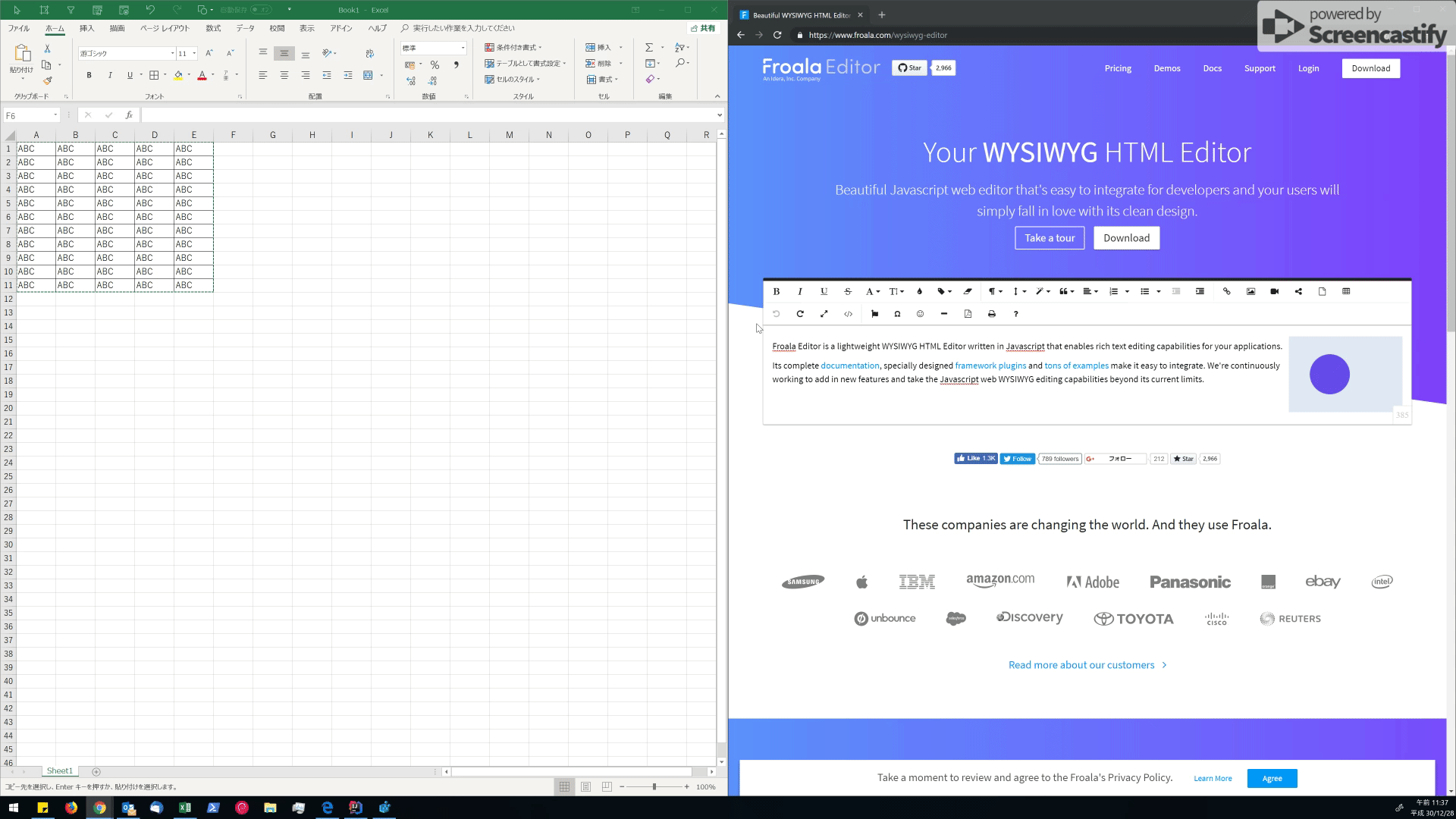
Task: Switch to Code View in Froala editor
Action: (848, 314)
